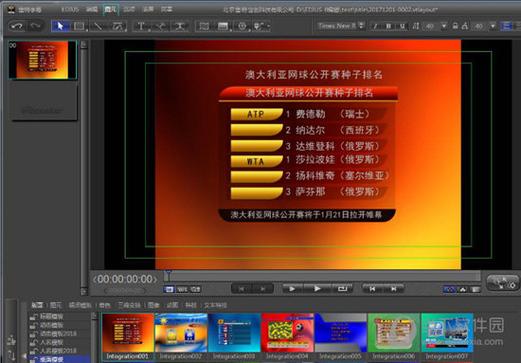Open the tool dropdown after the clock icon

pyautogui.click(x=262, y=26)
